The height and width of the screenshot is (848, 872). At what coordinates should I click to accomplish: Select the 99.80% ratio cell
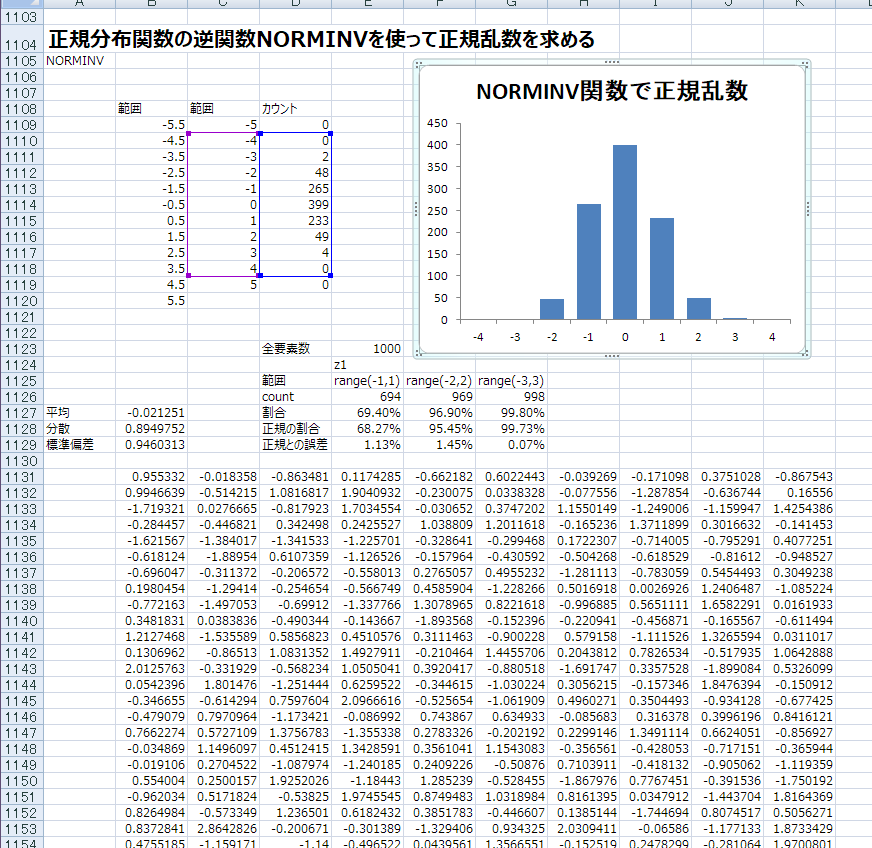[x=512, y=413]
